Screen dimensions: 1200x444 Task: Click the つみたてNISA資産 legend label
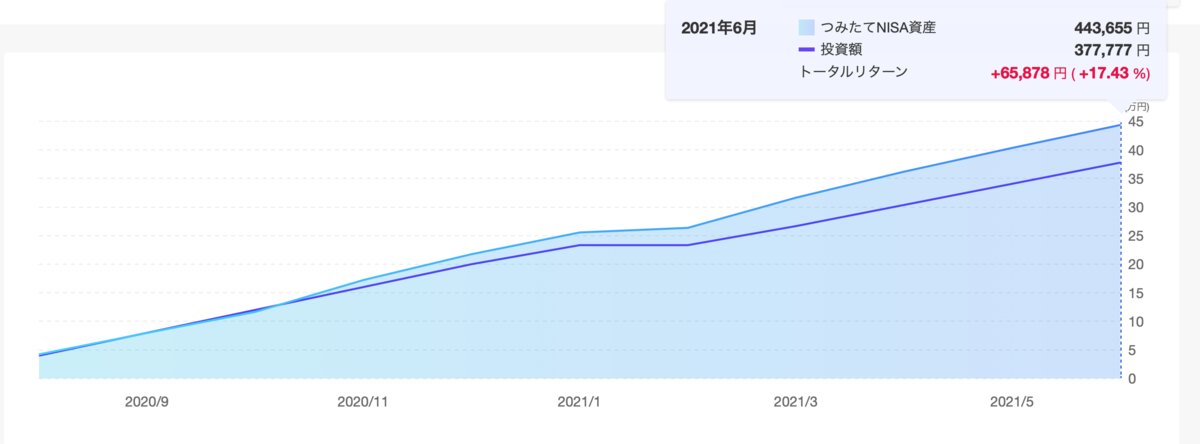[880, 28]
